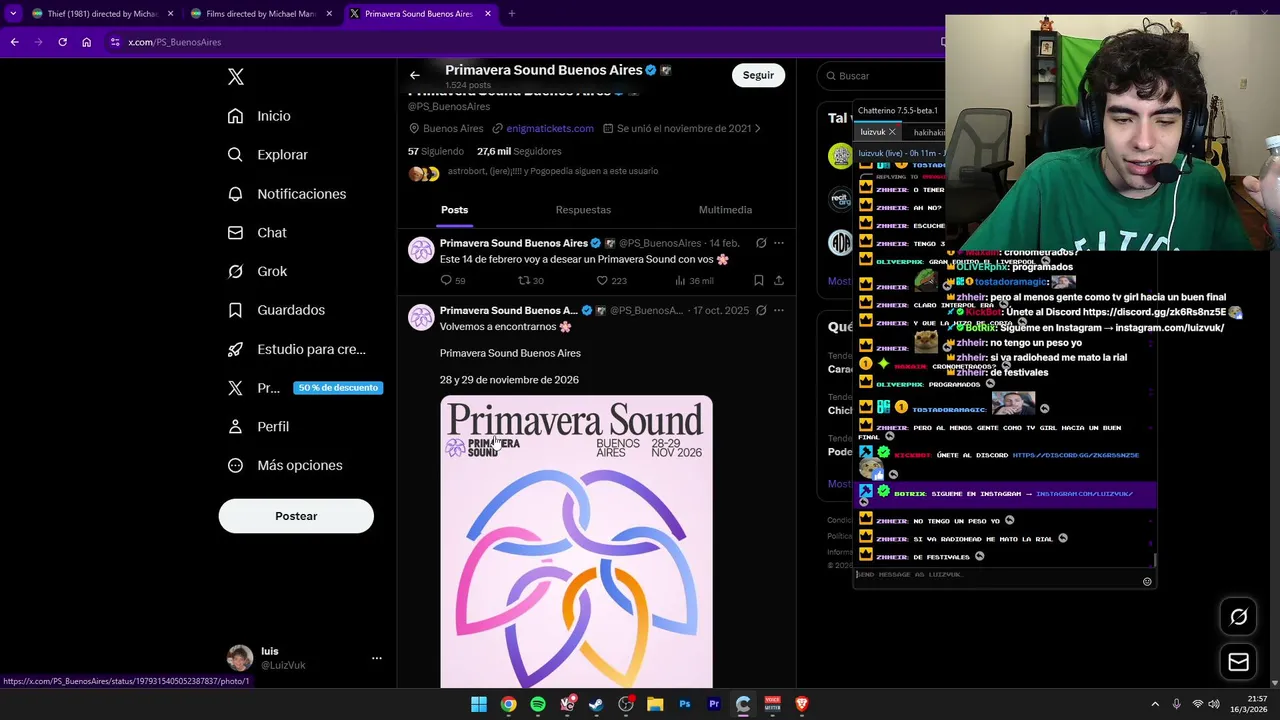Close the luizvuk tab in Chatterino
This screenshot has height=720, width=1280.
tap(892, 132)
